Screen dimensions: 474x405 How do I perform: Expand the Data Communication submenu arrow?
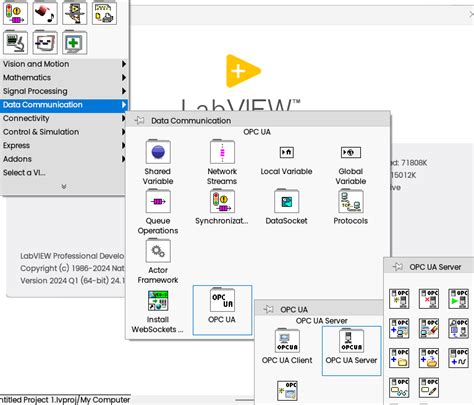coord(124,105)
